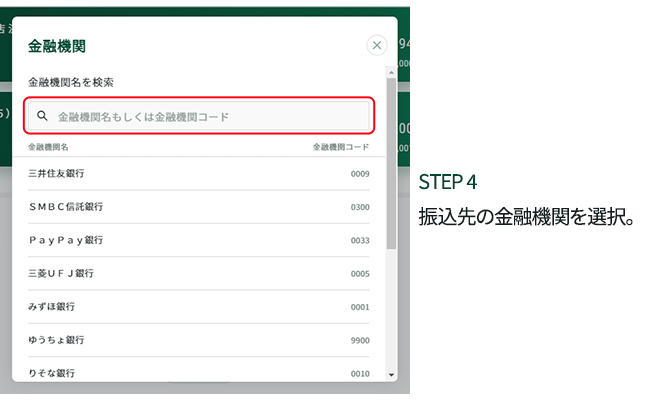Click the 金融機関名 column header
Image resolution: width=648 pixels, height=400 pixels.
point(48,147)
